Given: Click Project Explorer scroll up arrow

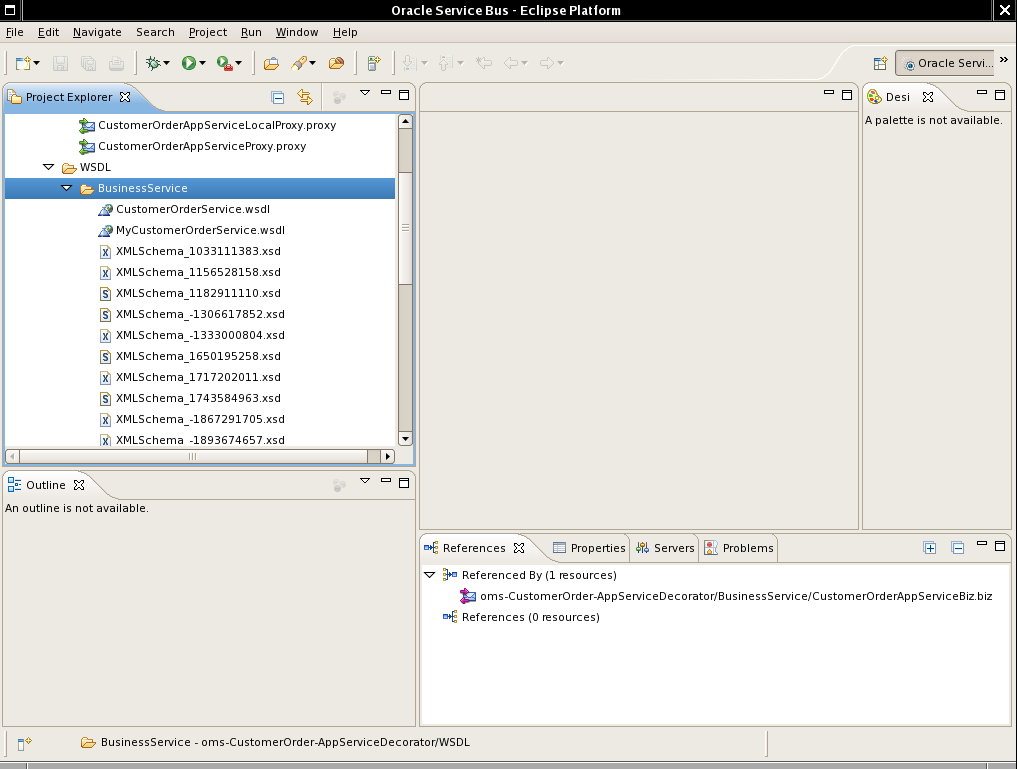Looking at the screenshot, I should pos(405,121).
